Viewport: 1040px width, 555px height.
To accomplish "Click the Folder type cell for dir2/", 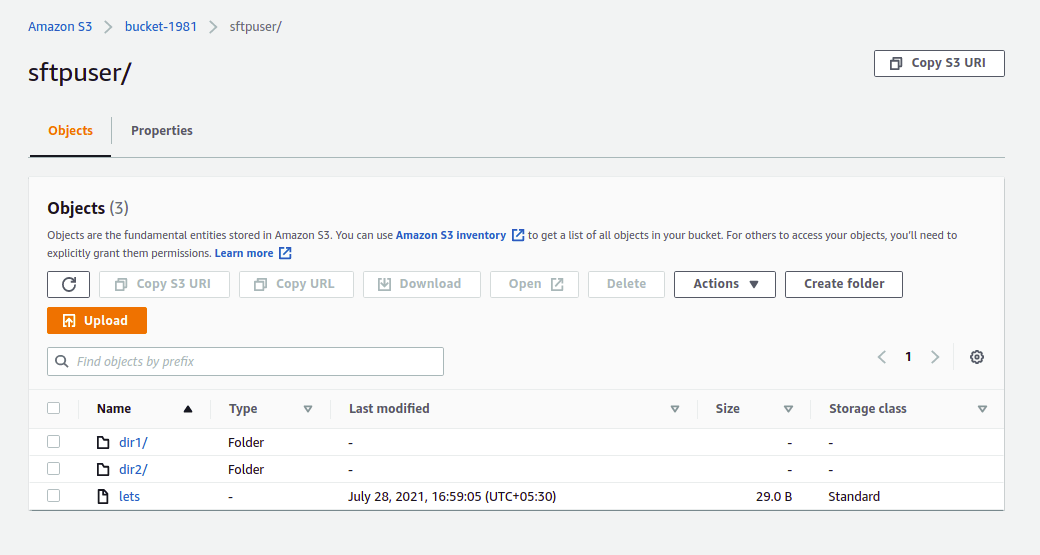I will [246, 469].
